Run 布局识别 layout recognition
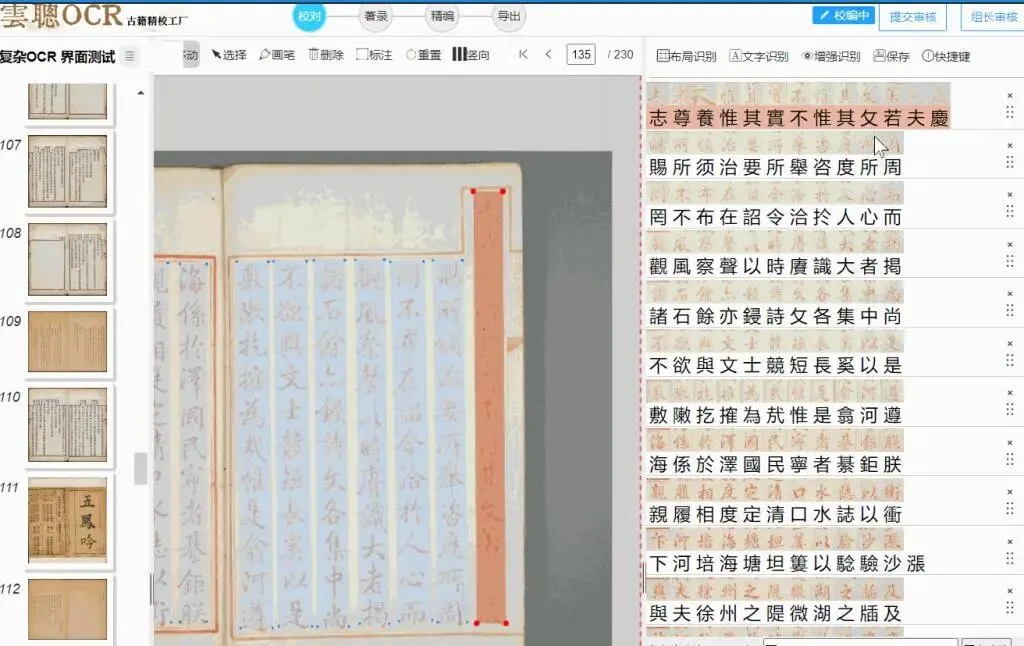The image size is (1024, 646). point(686,56)
